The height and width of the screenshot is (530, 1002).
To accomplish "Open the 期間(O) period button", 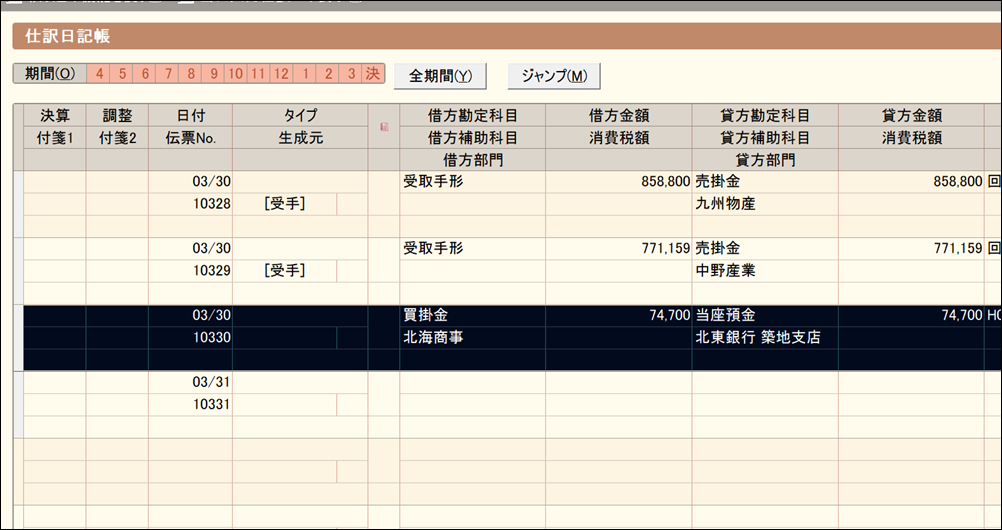I will pyautogui.click(x=50, y=74).
